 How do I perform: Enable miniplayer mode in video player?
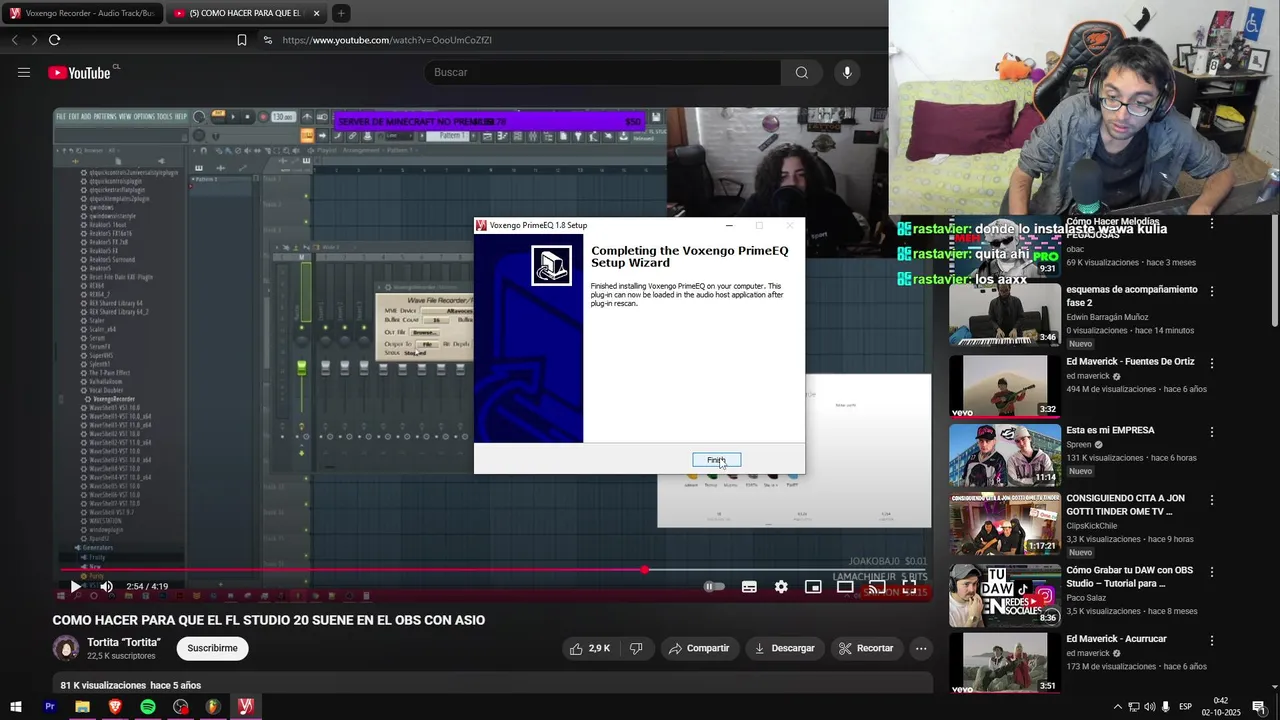pos(813,587)
